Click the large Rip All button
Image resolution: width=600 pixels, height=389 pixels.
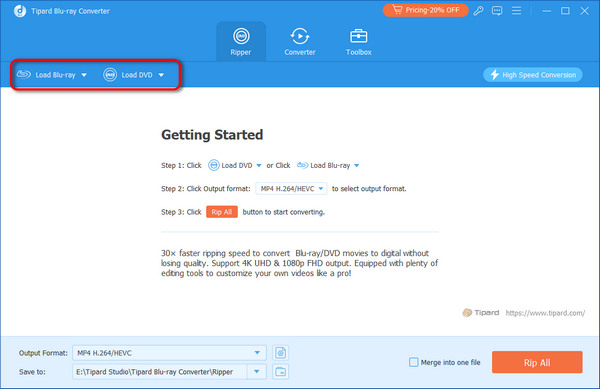(537, 362)
